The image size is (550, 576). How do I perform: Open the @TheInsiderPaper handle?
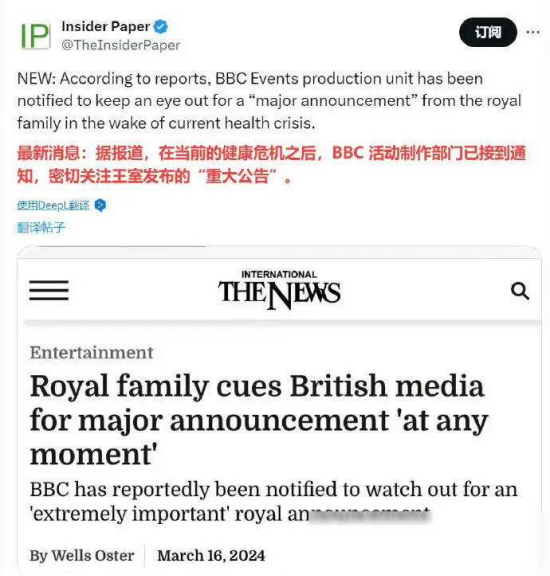121,45
